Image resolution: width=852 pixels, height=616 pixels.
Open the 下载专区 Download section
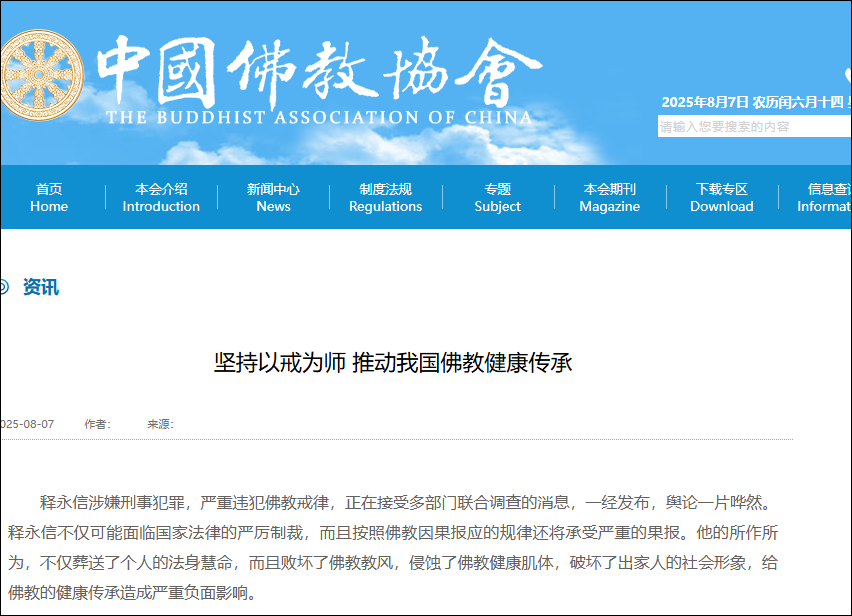[x=721, y=197]
